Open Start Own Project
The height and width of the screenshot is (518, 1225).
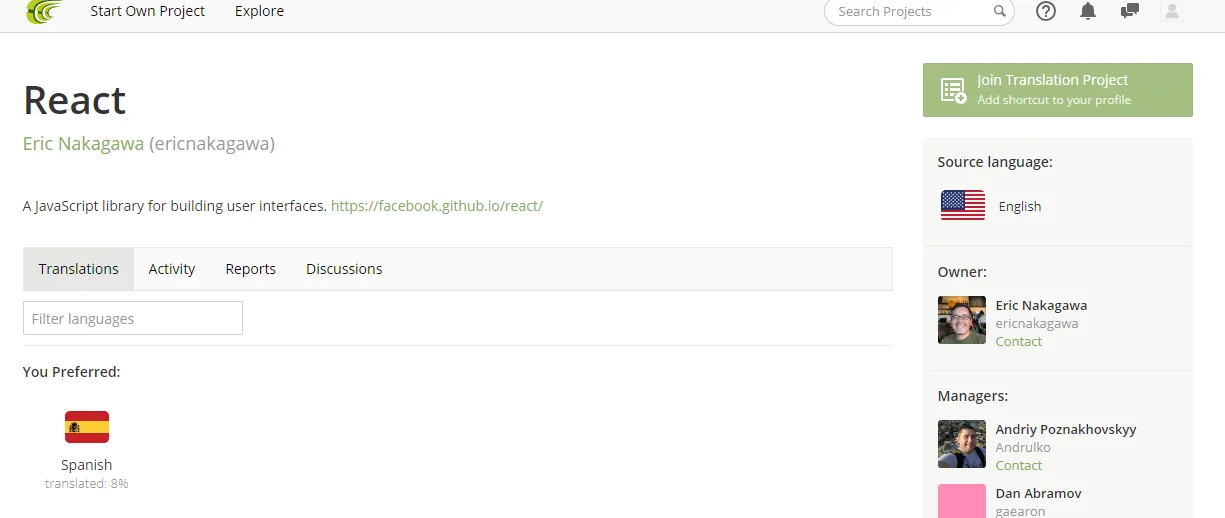148,11
